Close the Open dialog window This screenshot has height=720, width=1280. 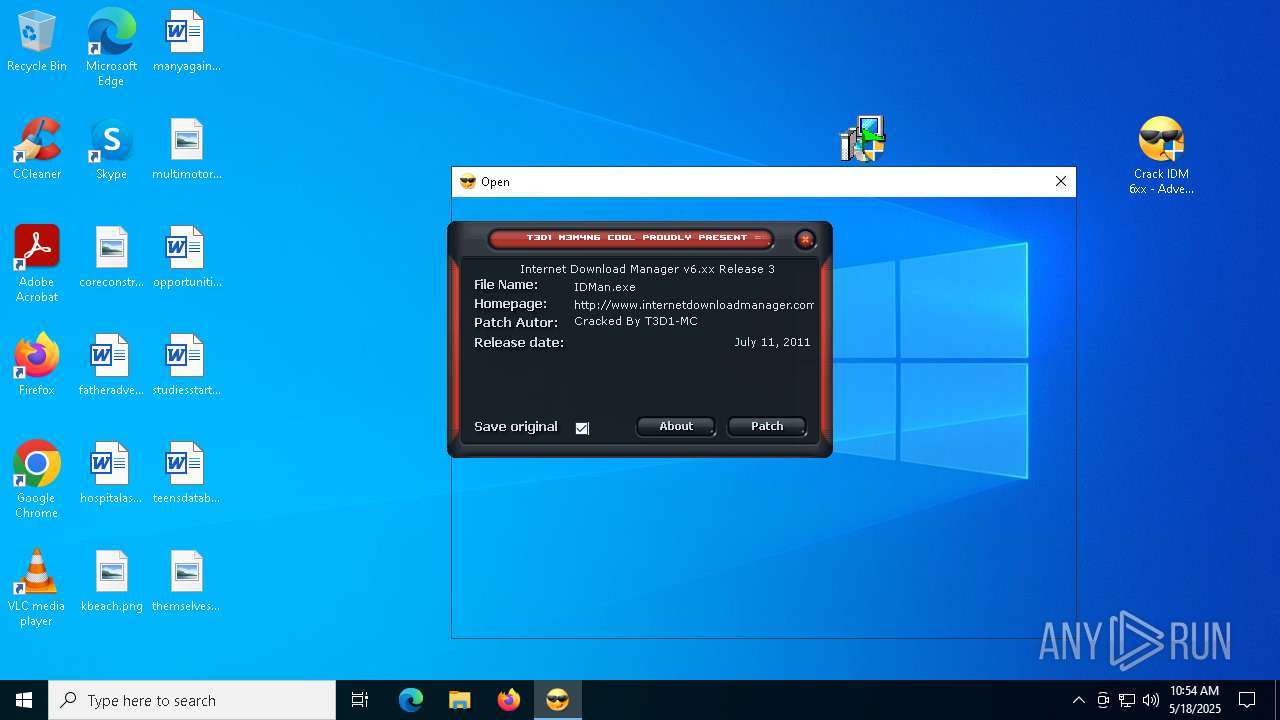click(1061, 181)
